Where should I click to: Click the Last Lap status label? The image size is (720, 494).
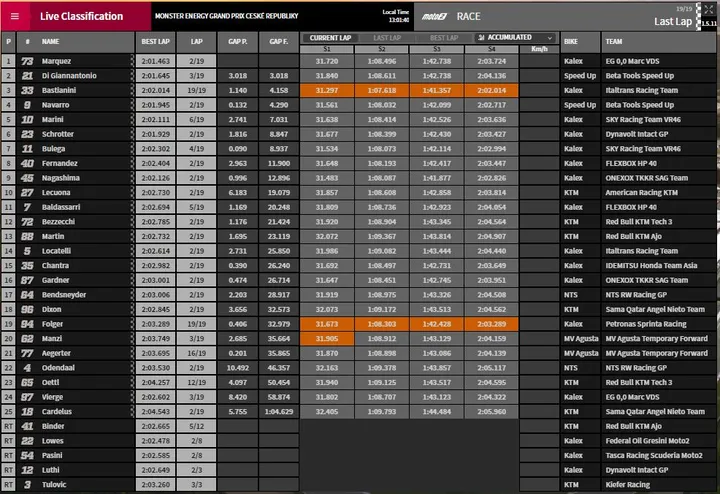click(x=673, y=22)
